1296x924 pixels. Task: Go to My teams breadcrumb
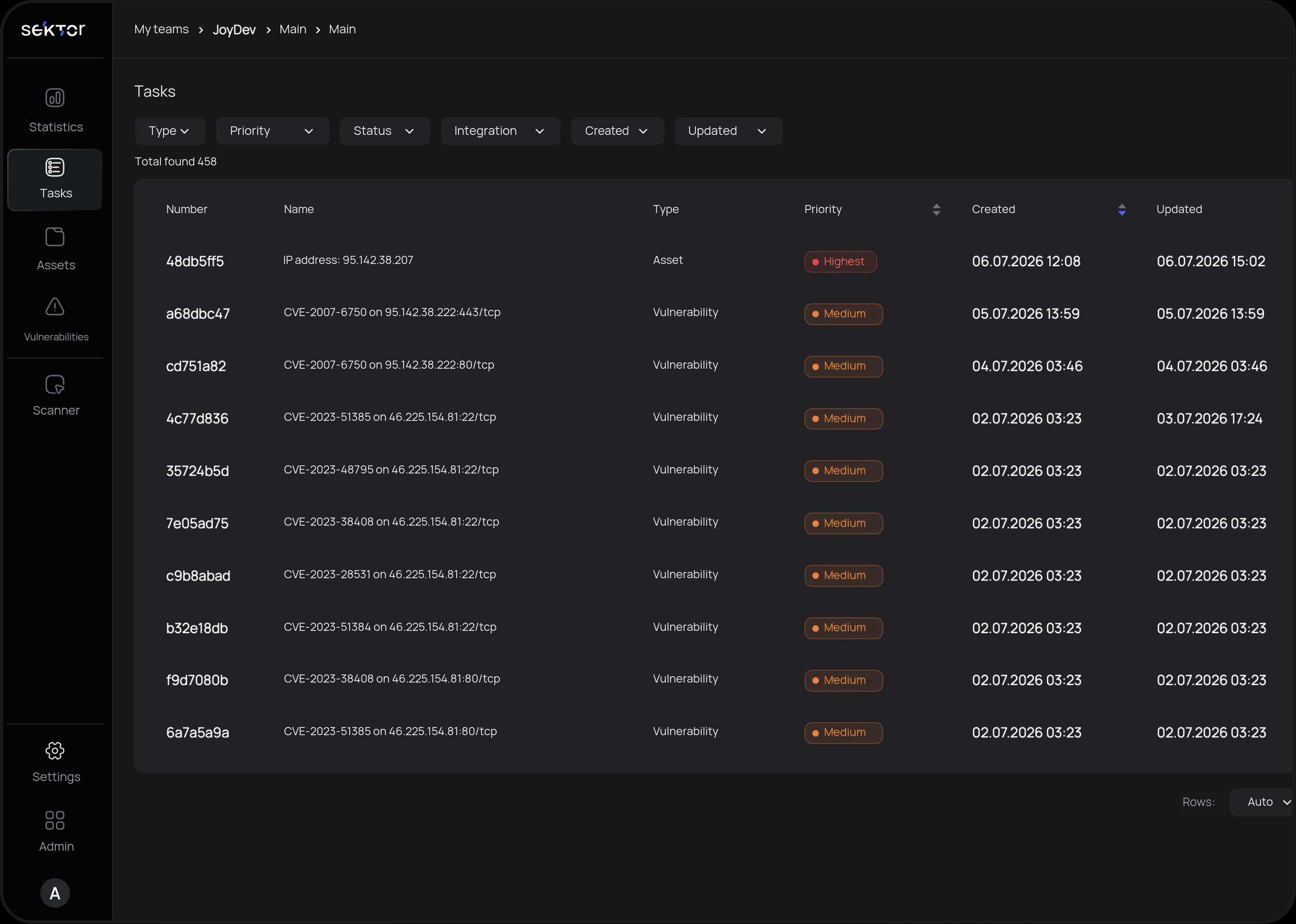click(x=161, y=29)
